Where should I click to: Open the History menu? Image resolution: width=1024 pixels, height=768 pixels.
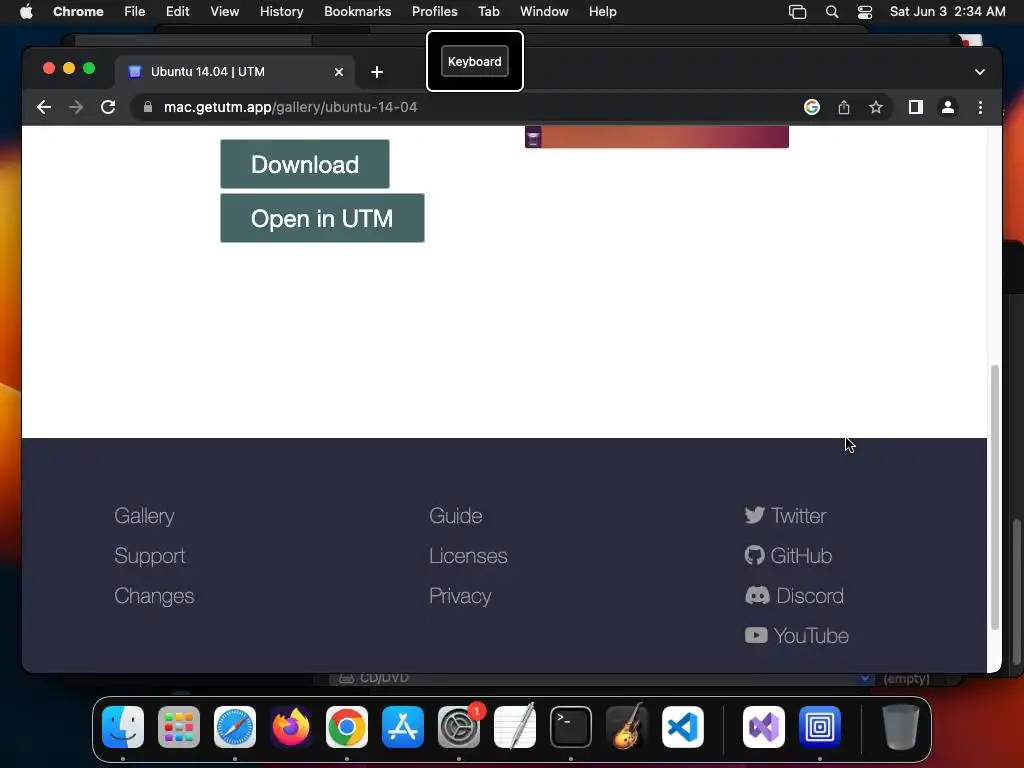281,12
